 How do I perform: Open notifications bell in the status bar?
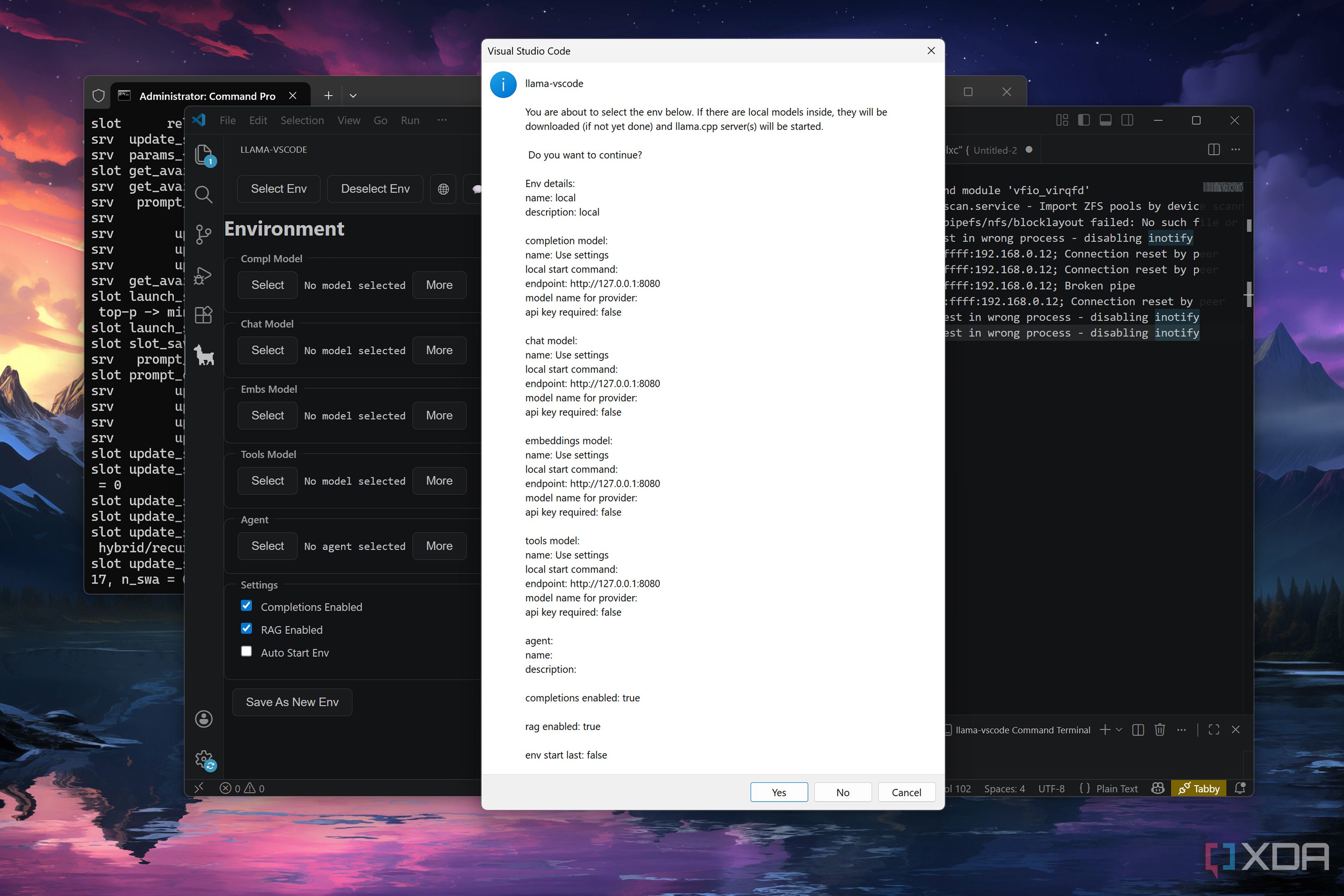pos(1239,788)
